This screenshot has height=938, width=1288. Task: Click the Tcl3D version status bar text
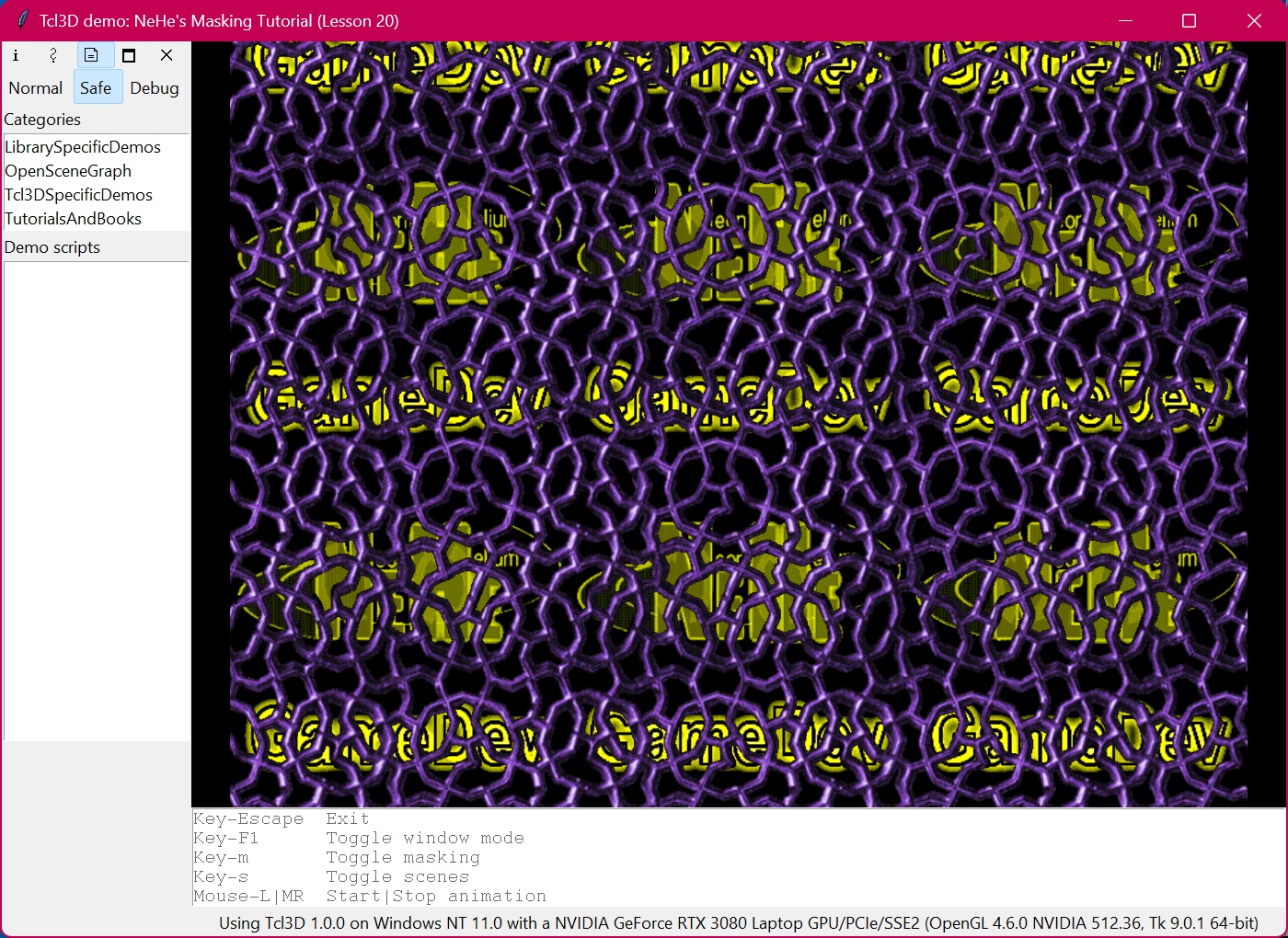pyautogui.click(x=738, y=922)
